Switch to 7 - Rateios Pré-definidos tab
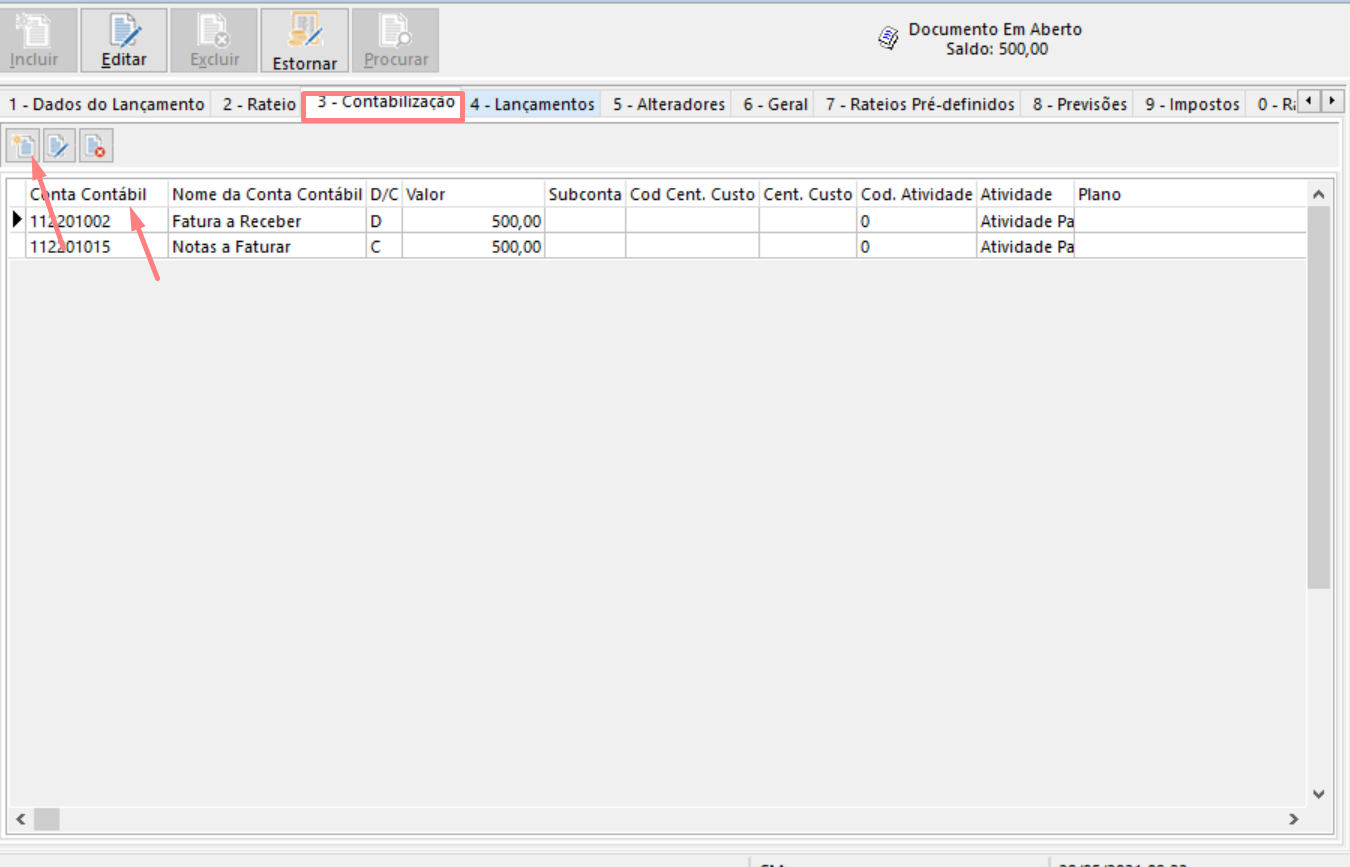 [x=920, y=104]
